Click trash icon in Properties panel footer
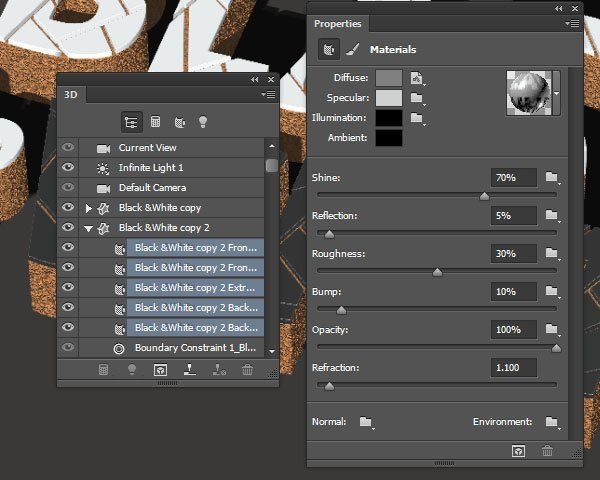Screen dimensions: 600x480 pyautogui.click(x=547, y=451)
